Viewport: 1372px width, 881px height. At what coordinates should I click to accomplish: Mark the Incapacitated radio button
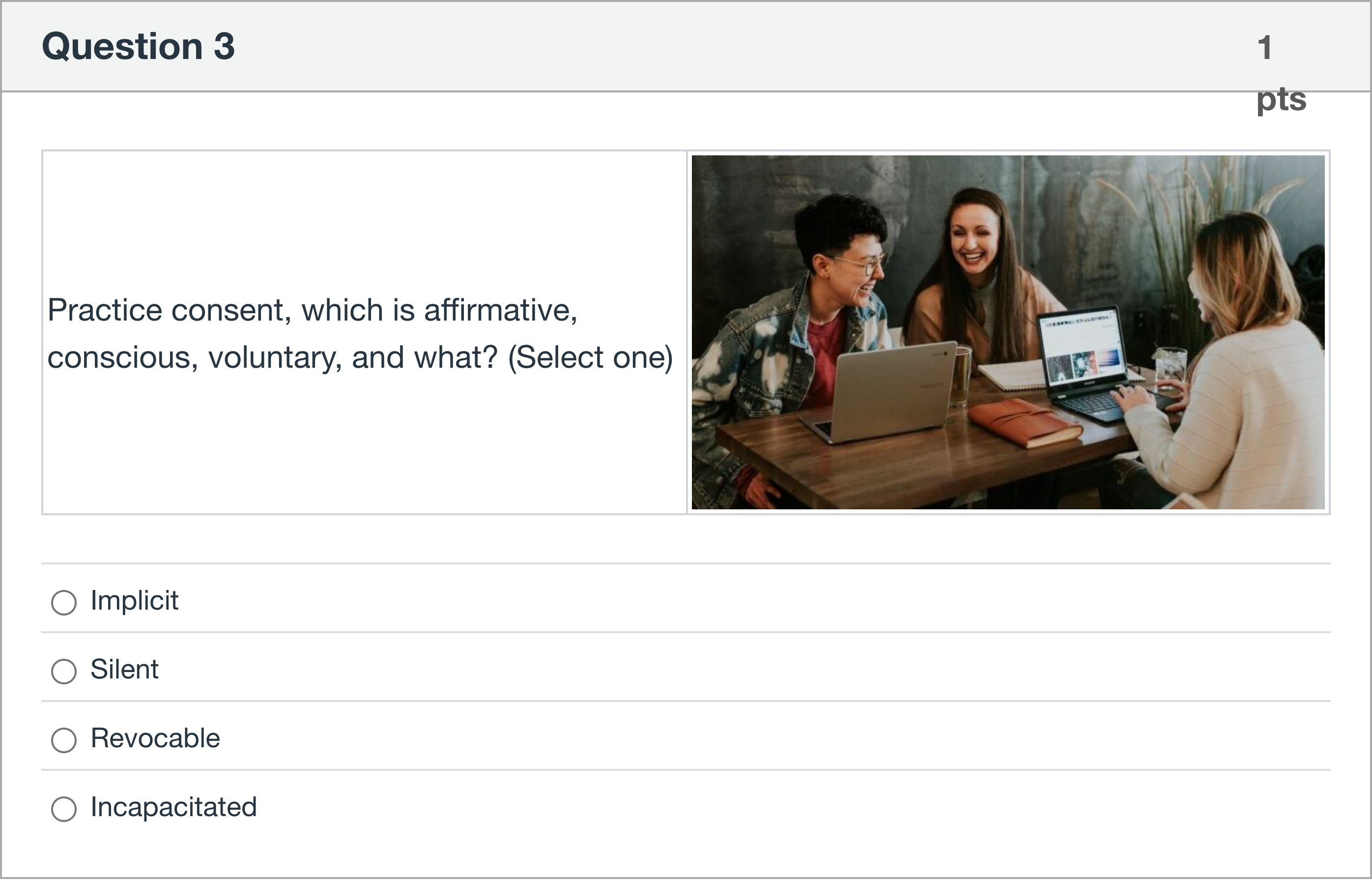click(63, 809)
